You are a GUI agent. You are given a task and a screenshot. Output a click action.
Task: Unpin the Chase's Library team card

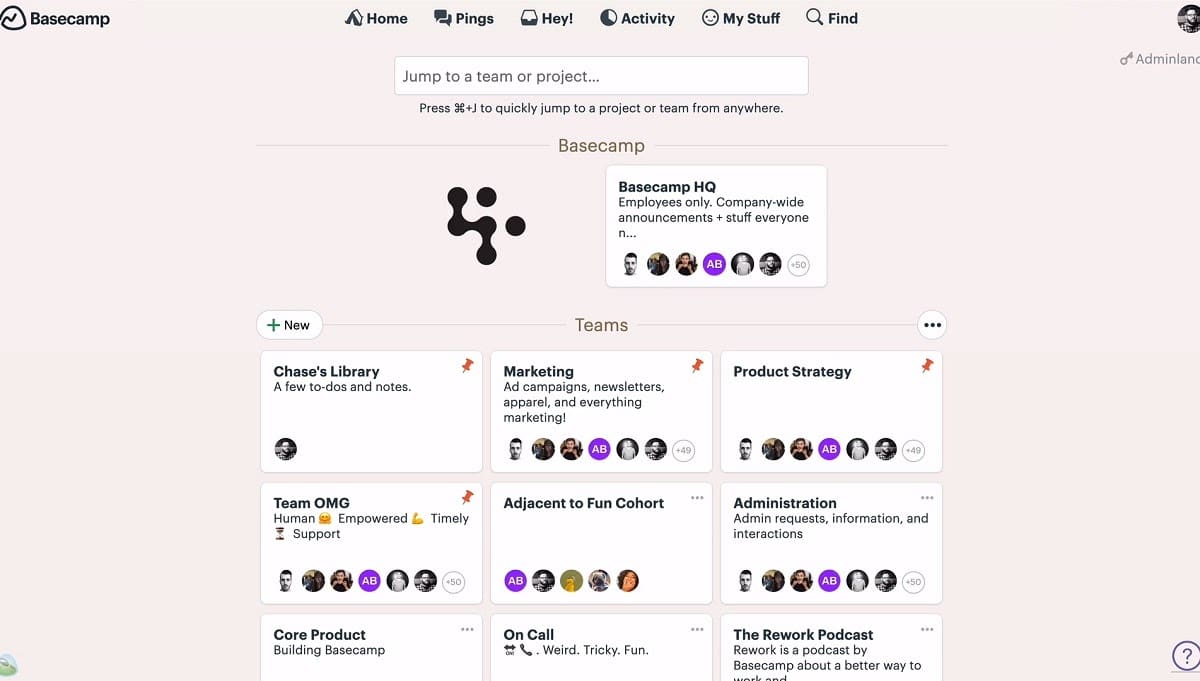(466, 367)
